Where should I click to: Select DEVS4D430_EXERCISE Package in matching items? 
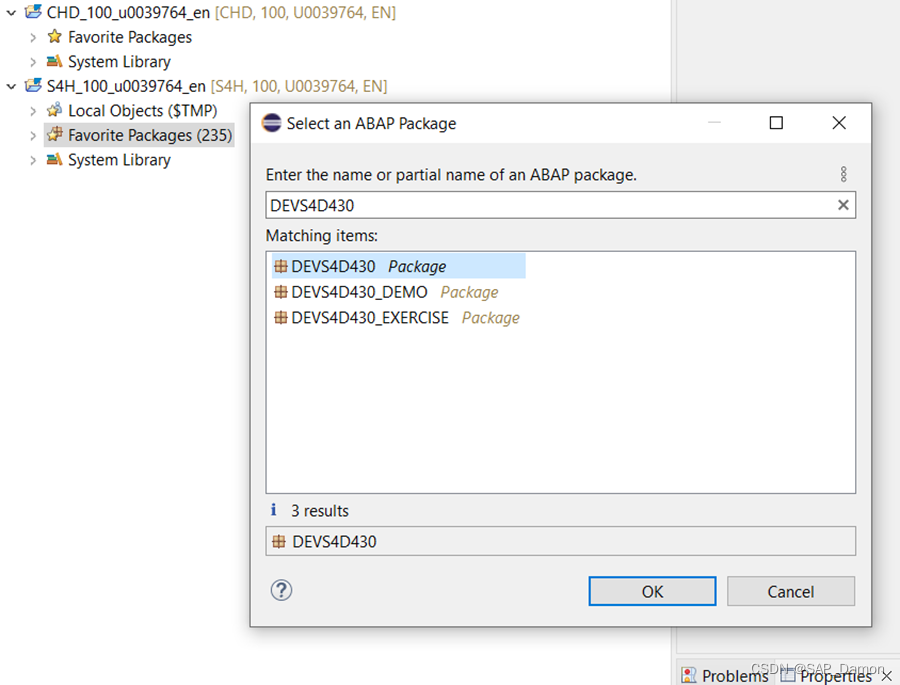[397, 317]
